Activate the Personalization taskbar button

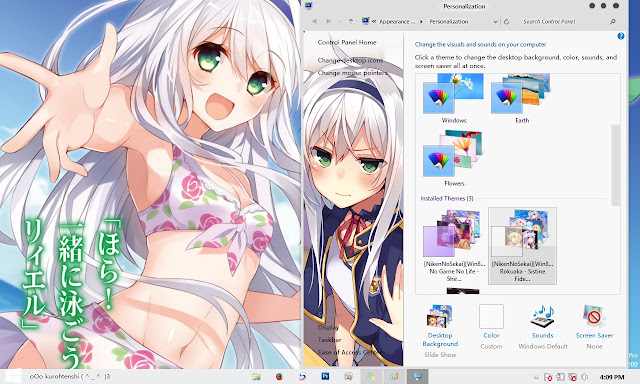point(417,377)
